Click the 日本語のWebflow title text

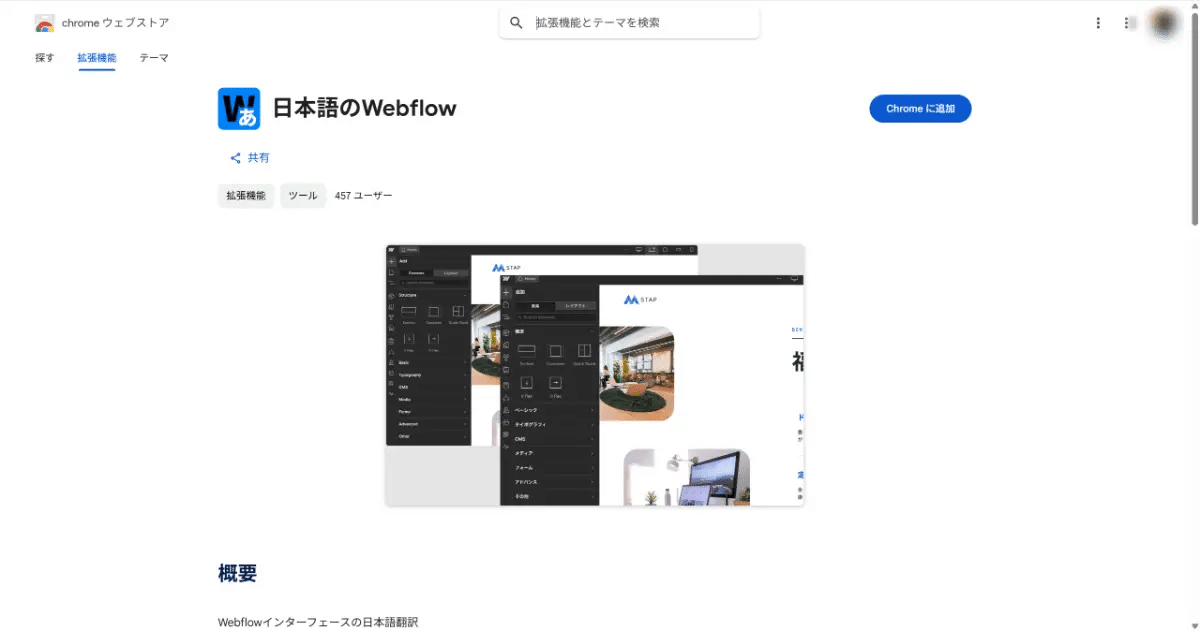click(x=363, y=108)
